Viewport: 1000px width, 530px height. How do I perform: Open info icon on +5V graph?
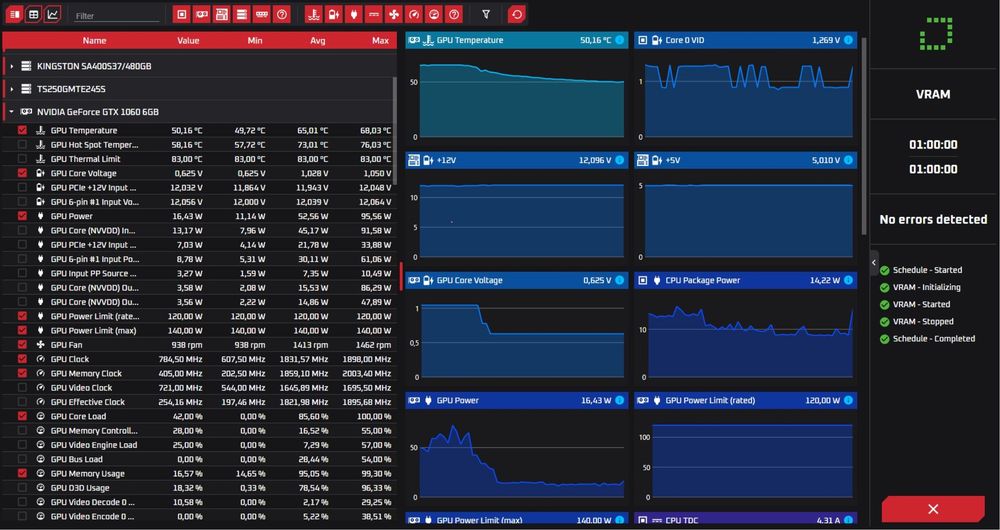[848, 160]
